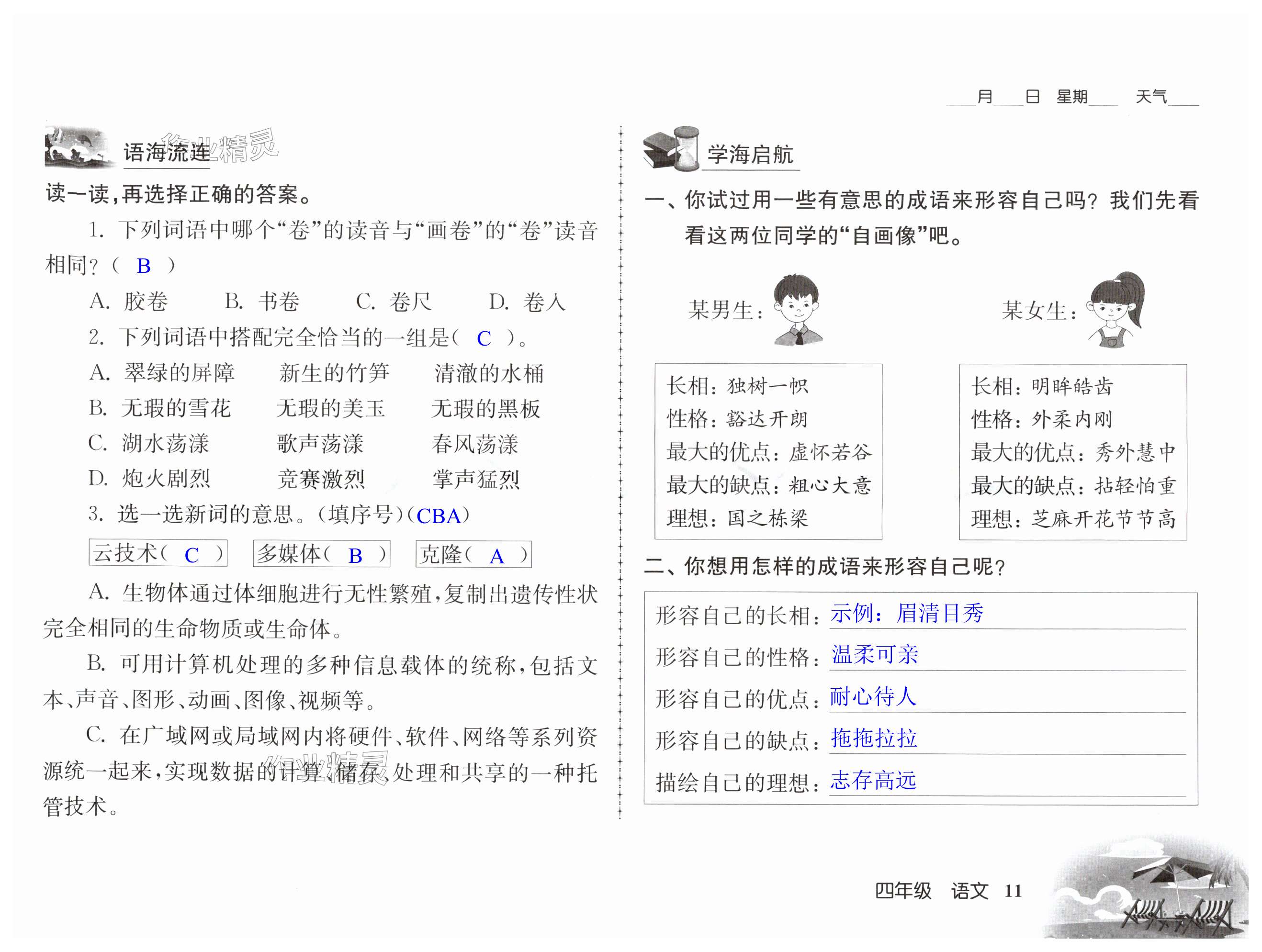
Task: Click the blue answer 志存高远
Action: (873, 780)
